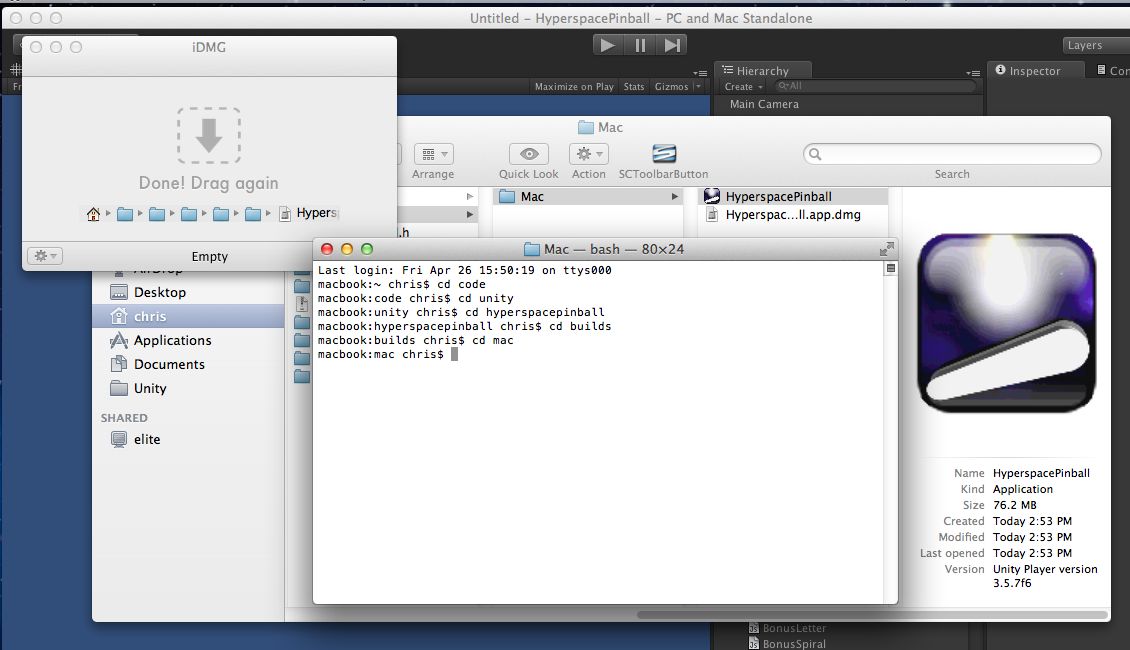Open Unity folder in Finder sidebar

pyautogui.click(x=189, y=388)
